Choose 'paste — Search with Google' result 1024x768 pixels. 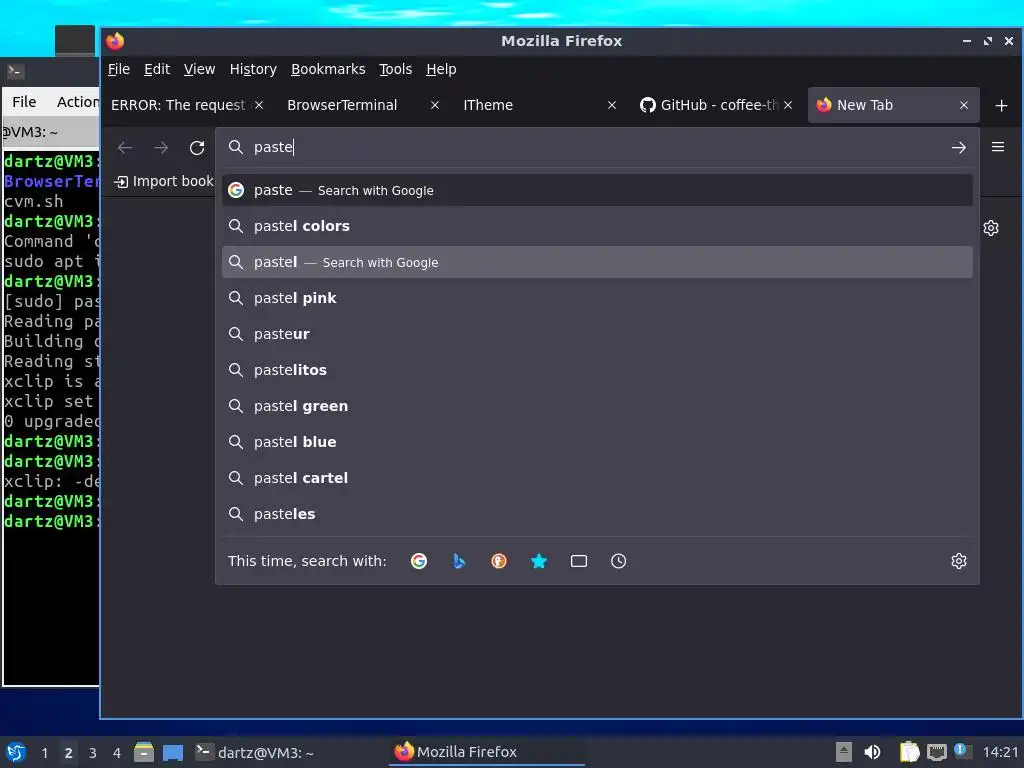point(597,190)
